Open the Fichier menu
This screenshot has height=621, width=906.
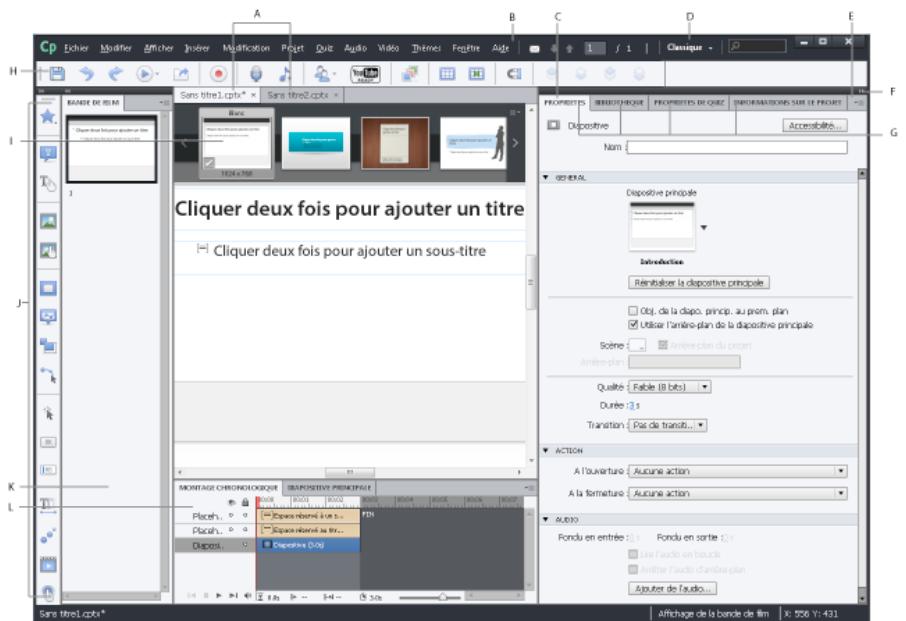tap(76, 48)
